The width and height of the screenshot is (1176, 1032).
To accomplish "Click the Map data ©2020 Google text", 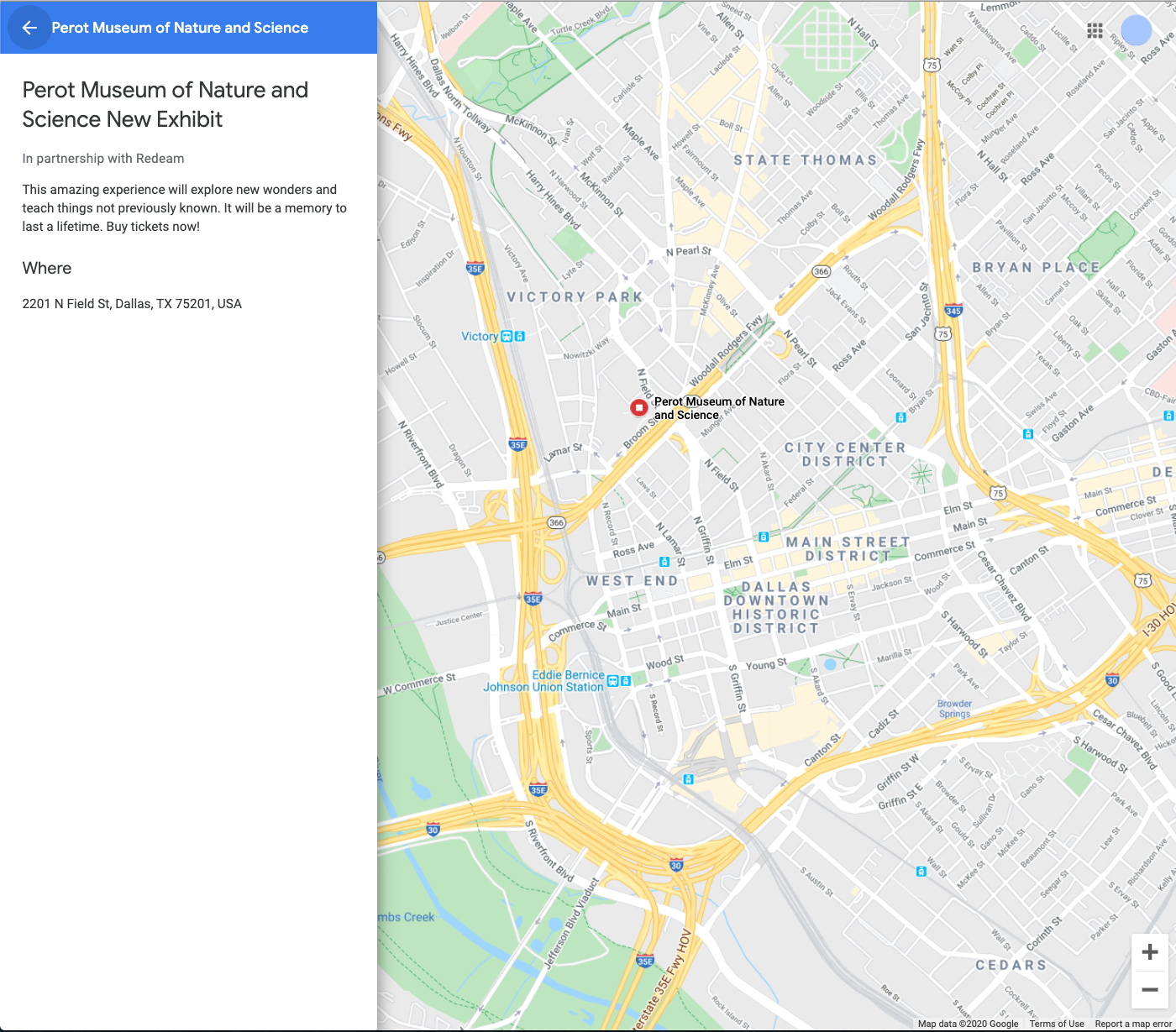I will tap(968, 1024).
